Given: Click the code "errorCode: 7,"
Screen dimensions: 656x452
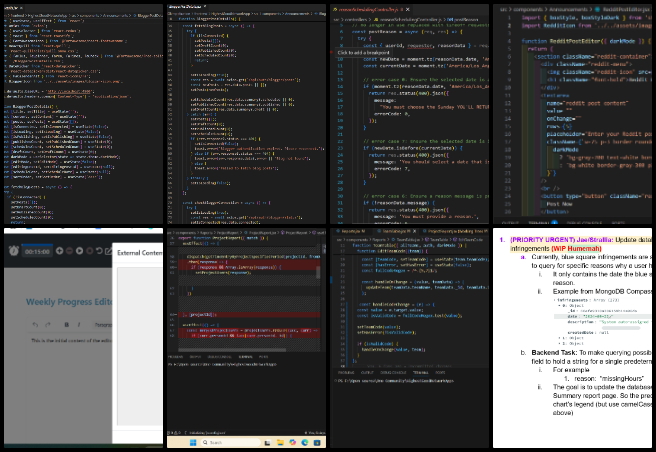Looking at the screenshot, I should 392,169.
